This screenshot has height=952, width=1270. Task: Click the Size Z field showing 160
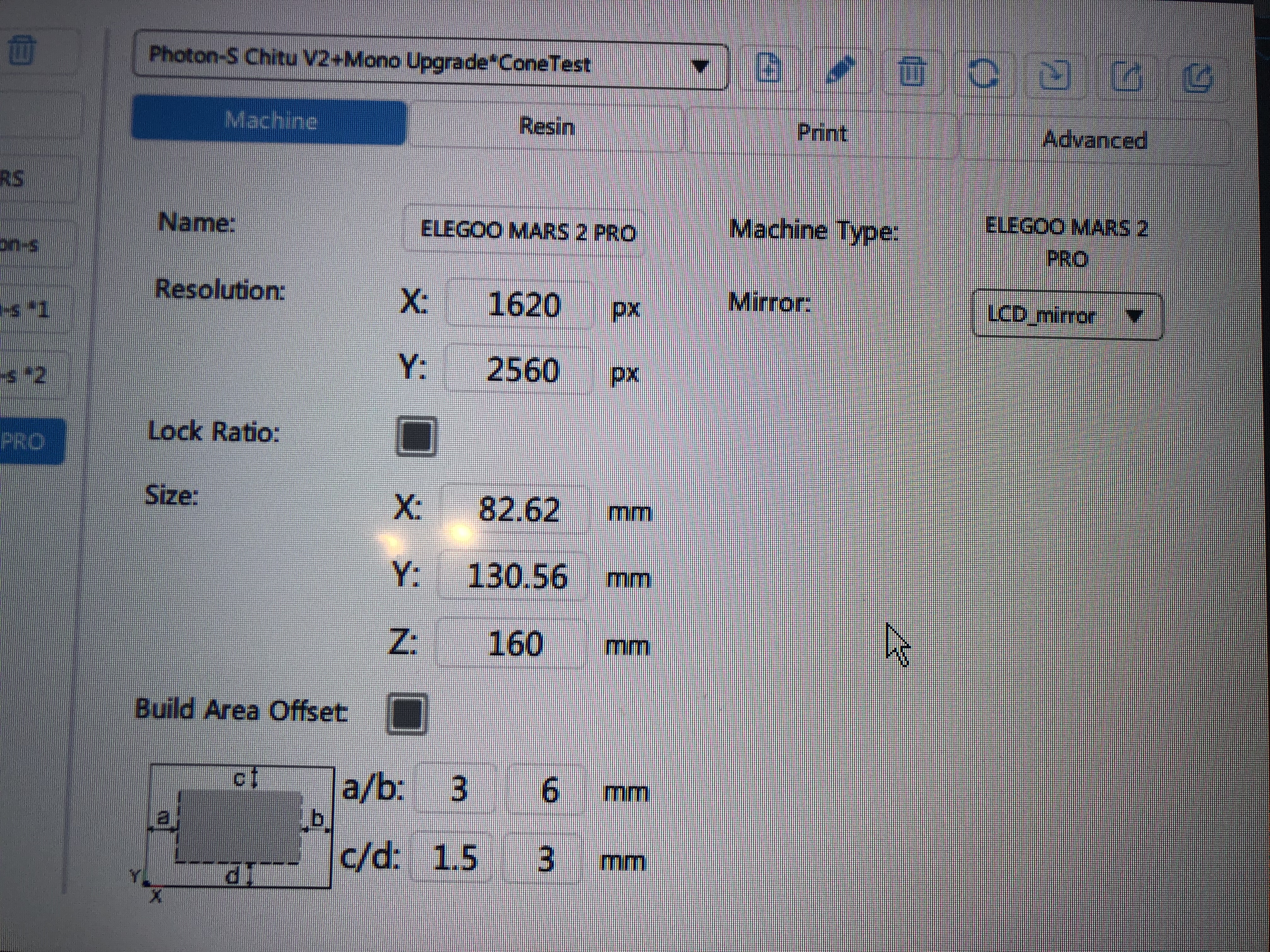[510, 643]
